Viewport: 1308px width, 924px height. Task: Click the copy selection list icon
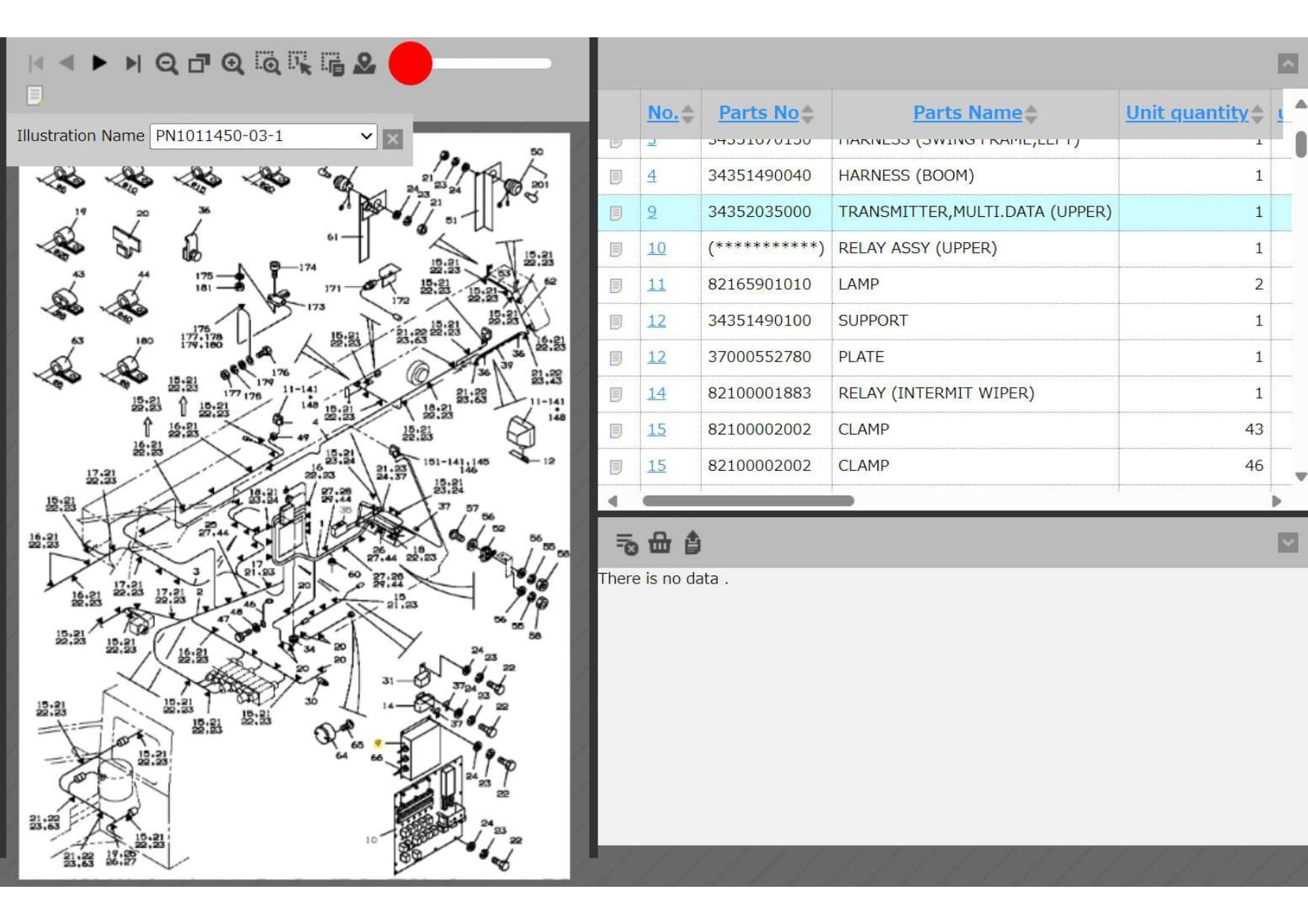point(332,63)
